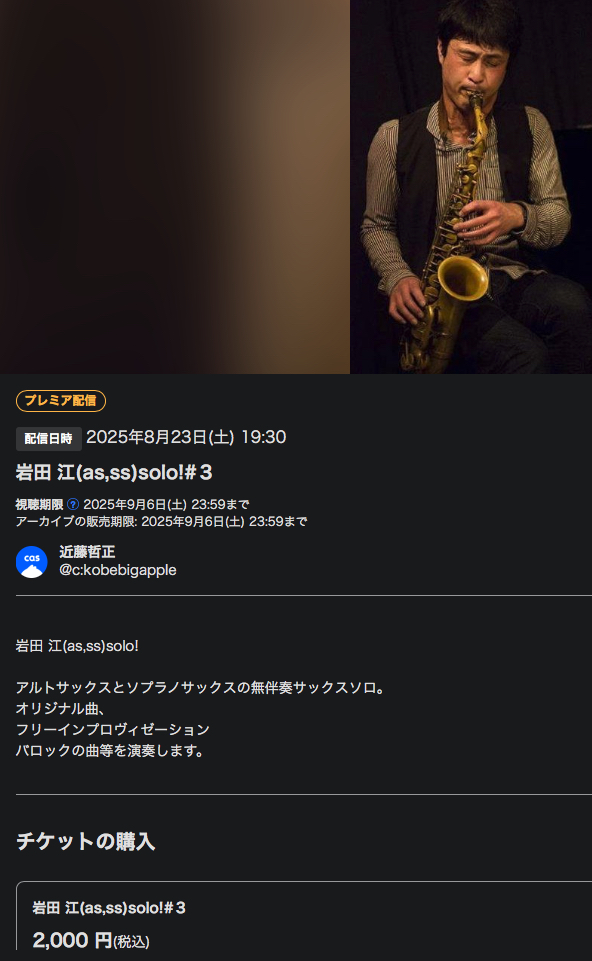The width and height of the screenshot is (592, 961).
Task: Open the @c:kobebigapple handle link
Action: click(118, 570)
